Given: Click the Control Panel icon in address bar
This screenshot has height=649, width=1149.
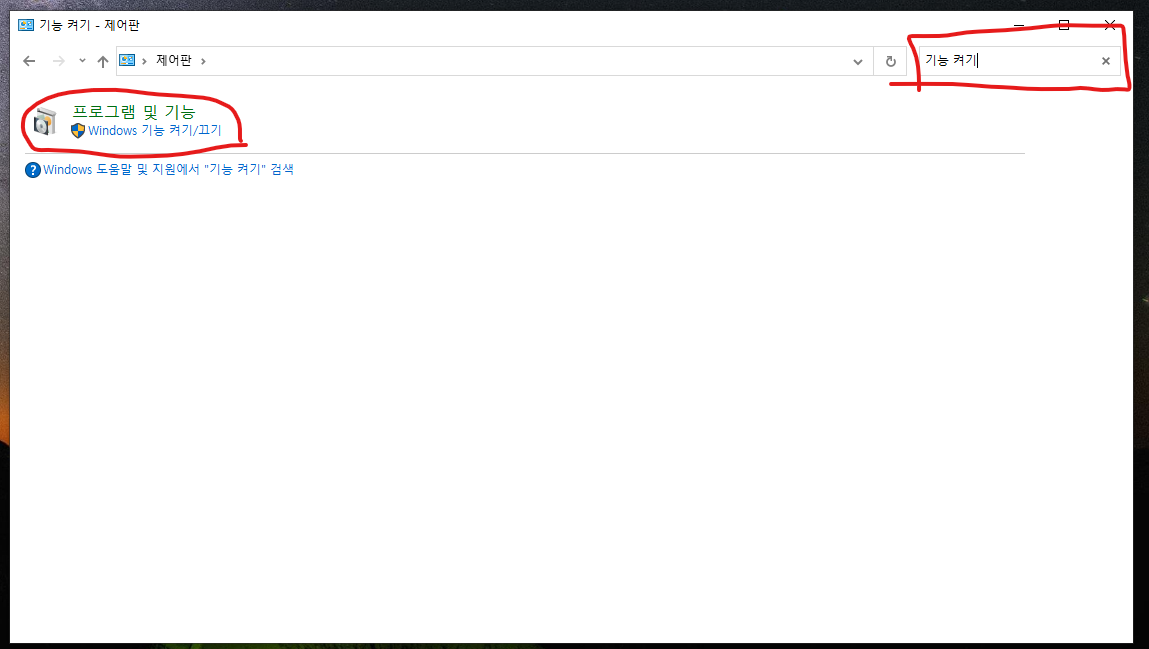Looking at the screenshot, I should coord(128,60).
